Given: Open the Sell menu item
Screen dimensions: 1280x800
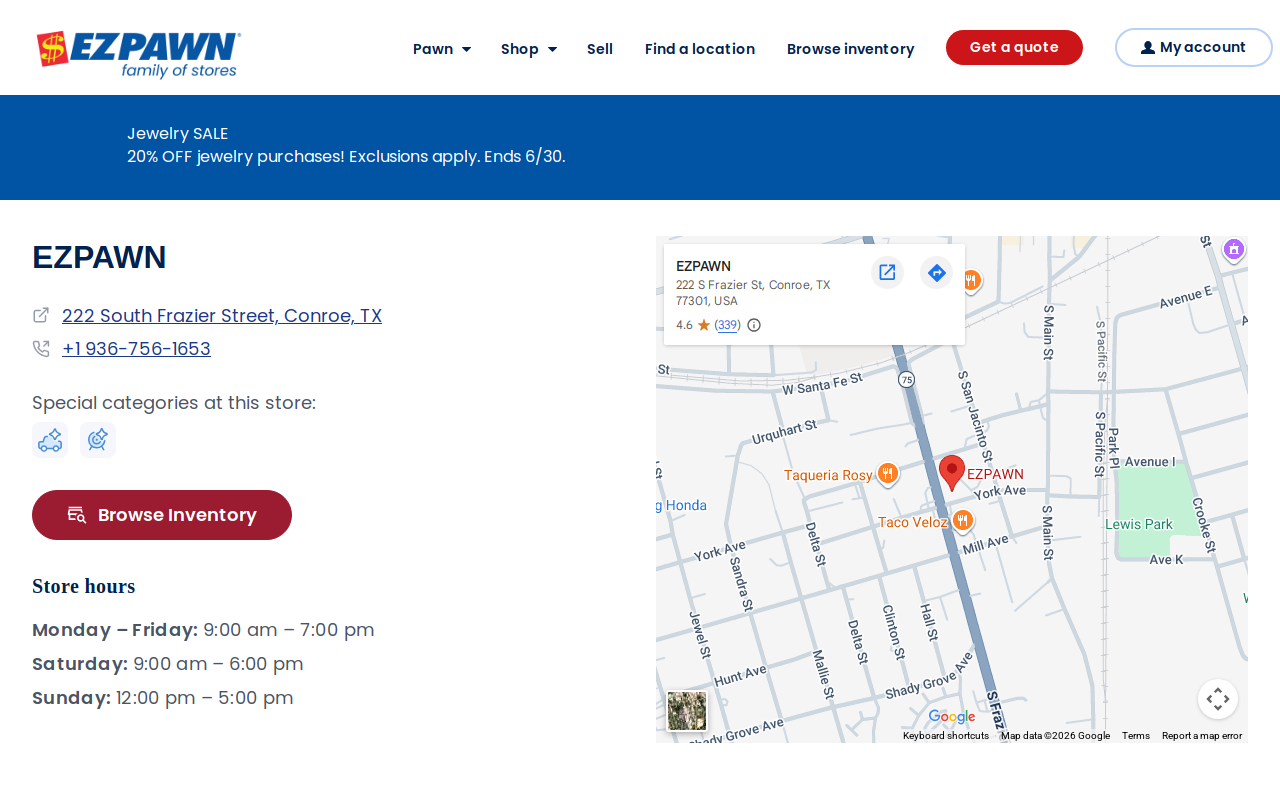Looking at the screenshot, I should pos(600,48).
